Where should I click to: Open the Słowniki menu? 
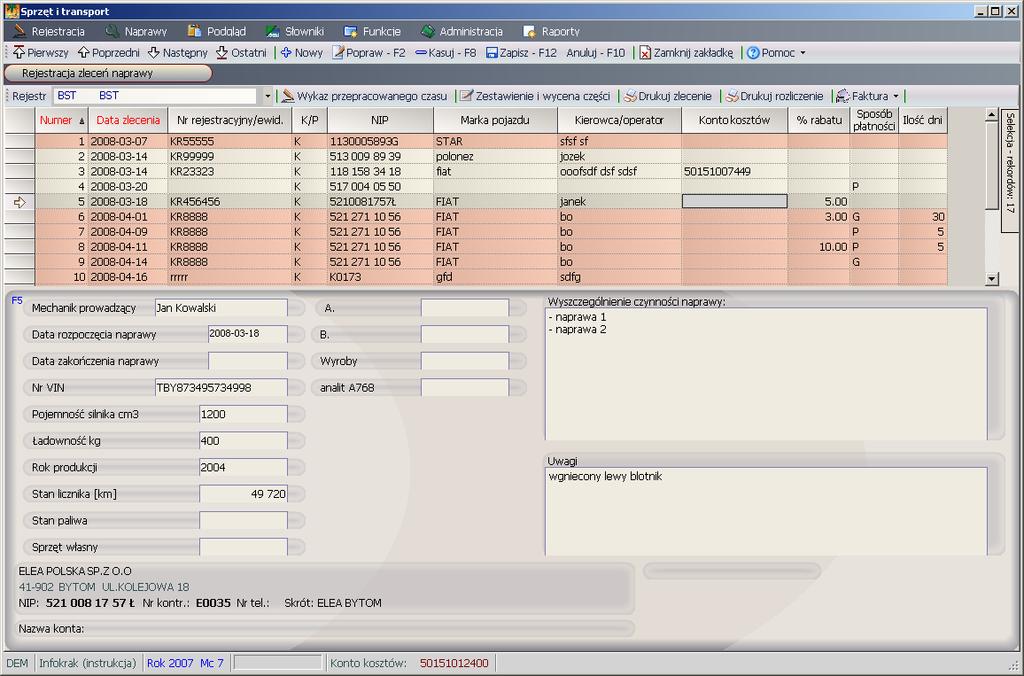[295, 31]
